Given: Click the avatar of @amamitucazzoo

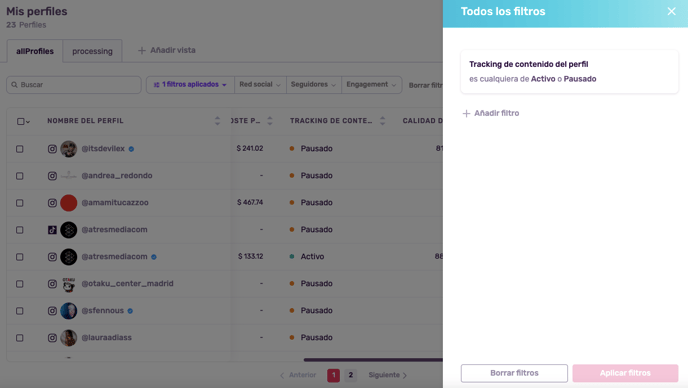Looking at the screenshot, I should click(68, 203).
